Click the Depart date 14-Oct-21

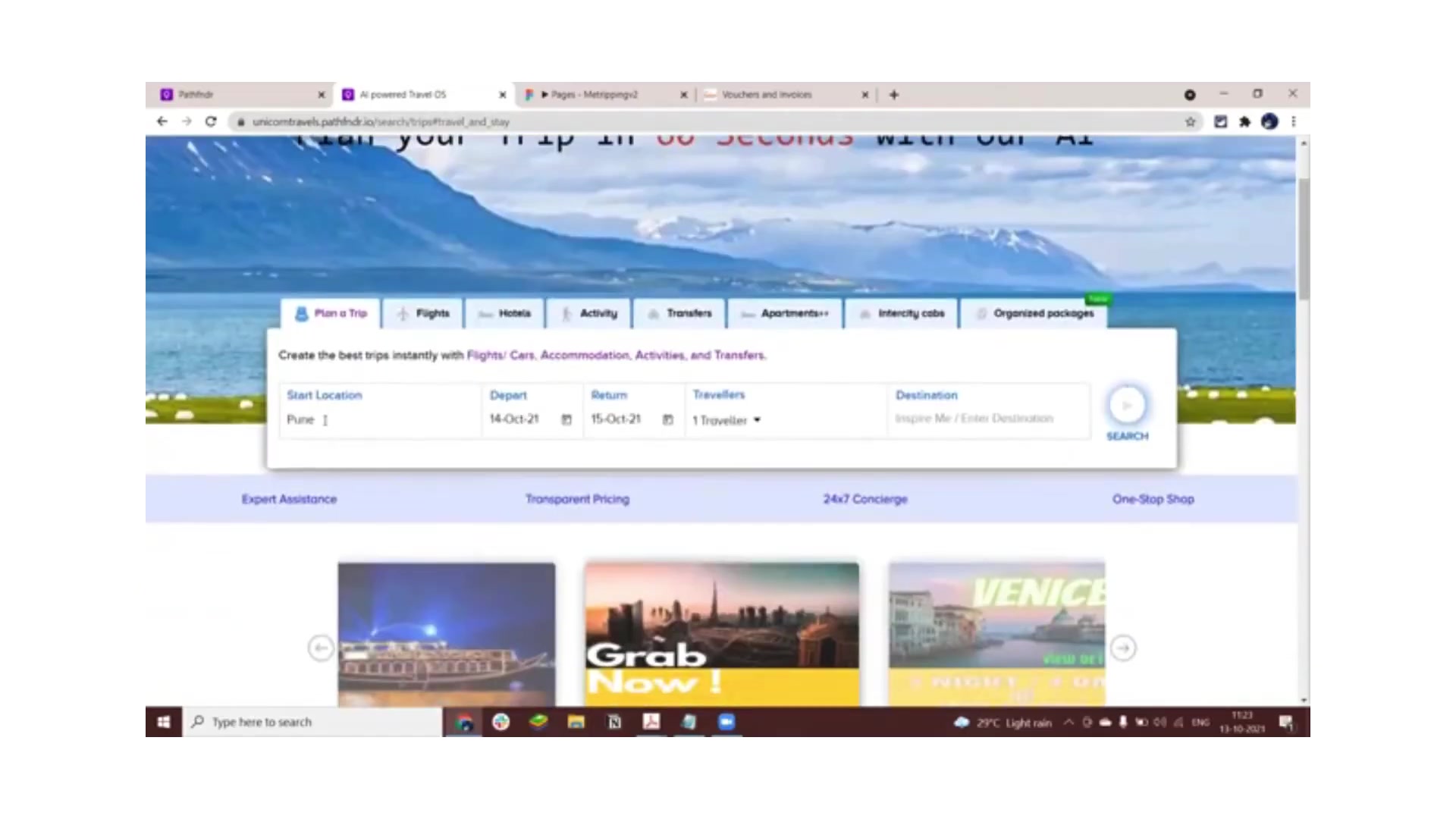(x=514, y=419)
